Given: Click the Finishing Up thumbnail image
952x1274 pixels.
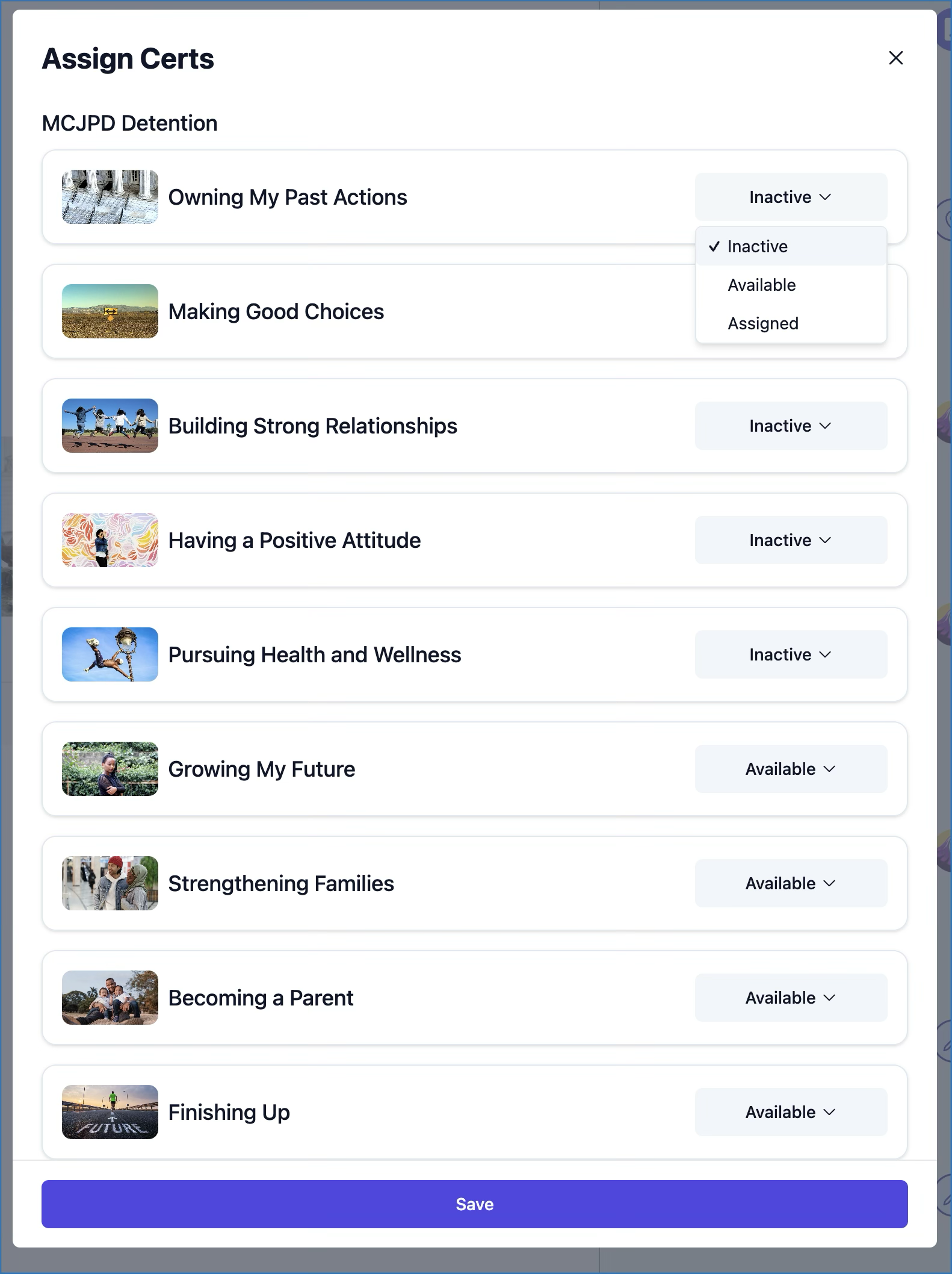Looking at the screenshot, I should tap(110, 1112).
